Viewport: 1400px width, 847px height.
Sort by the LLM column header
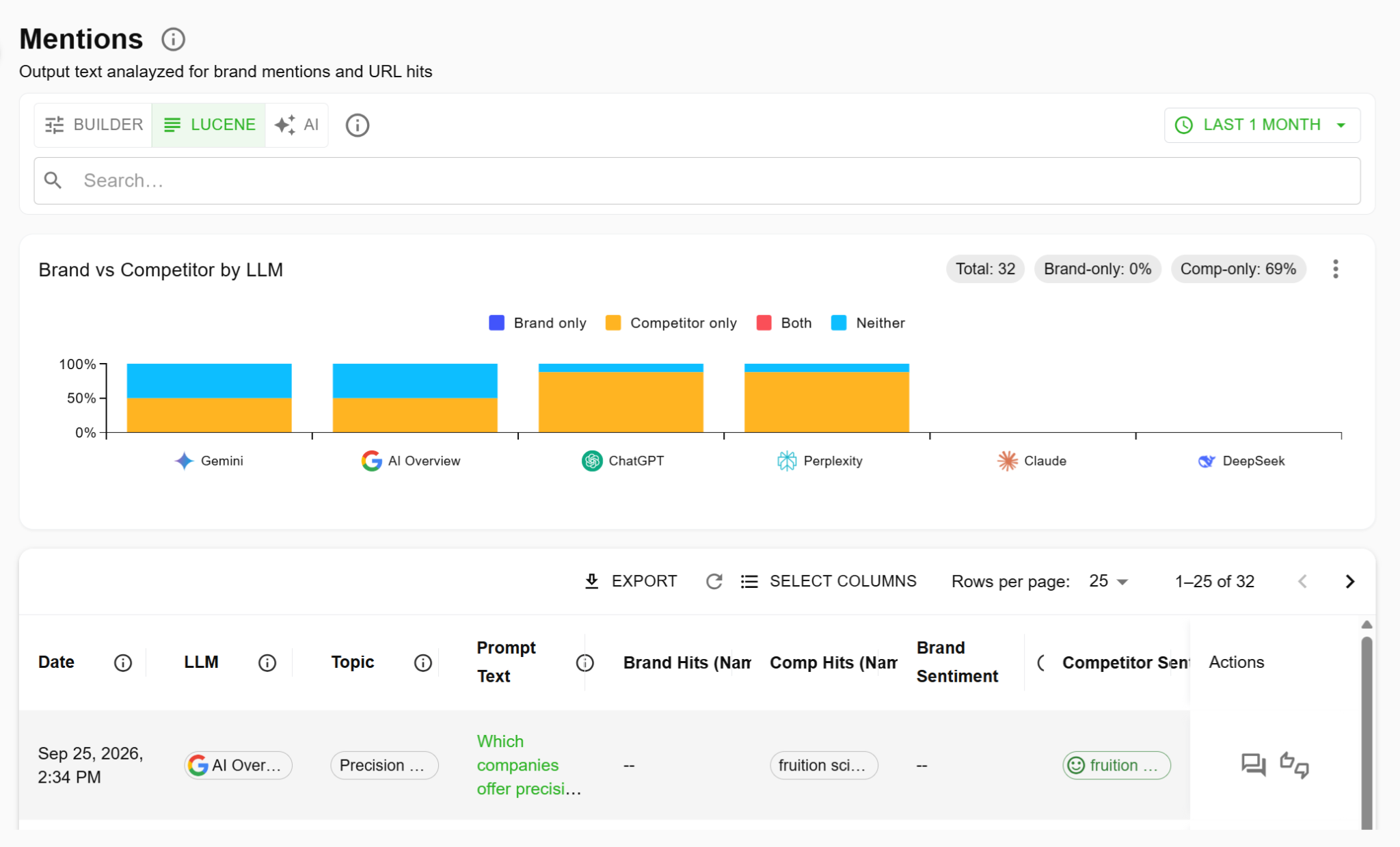point(201,662)
